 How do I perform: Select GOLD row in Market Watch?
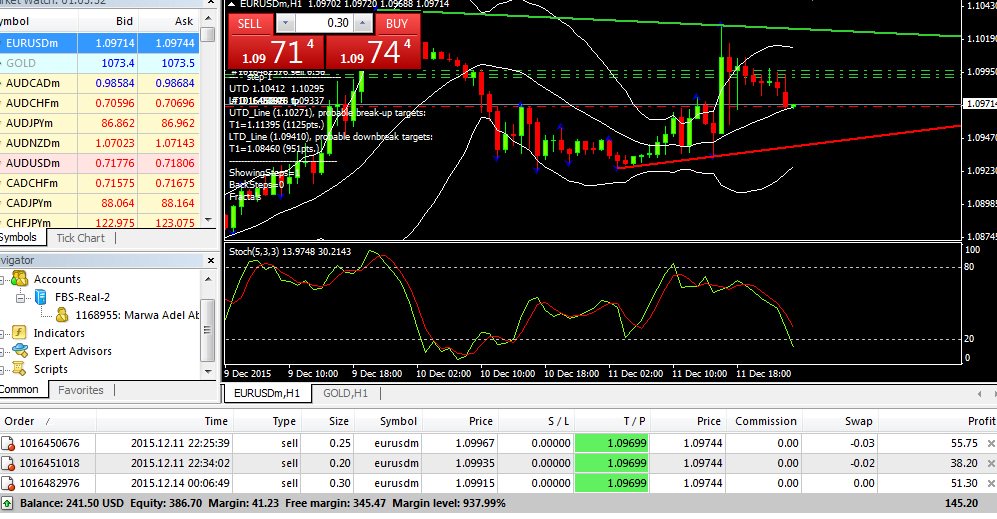pos(99,63)
